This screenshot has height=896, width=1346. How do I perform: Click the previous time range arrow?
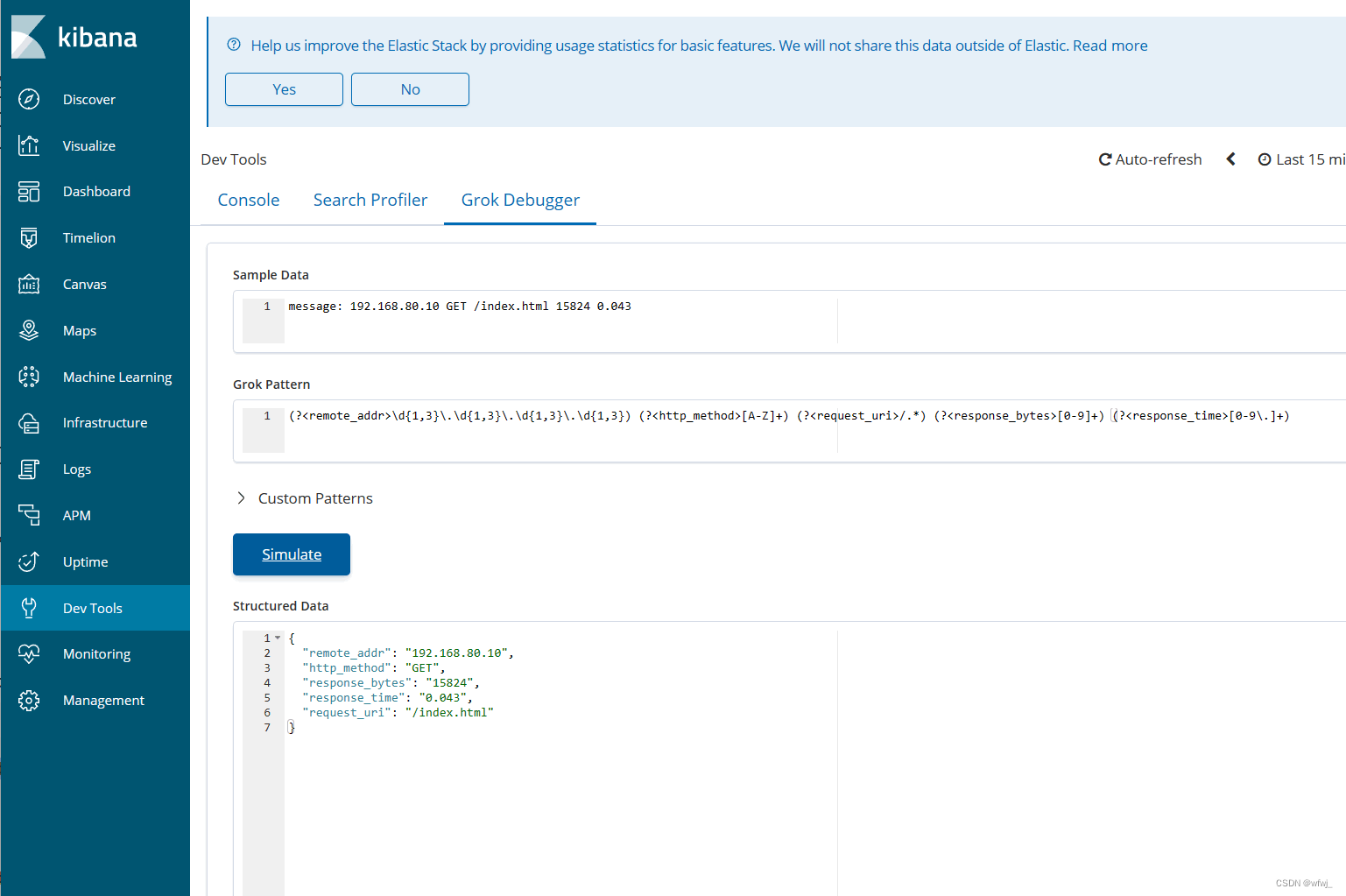pyautogui.click(x=1230, y=159)
